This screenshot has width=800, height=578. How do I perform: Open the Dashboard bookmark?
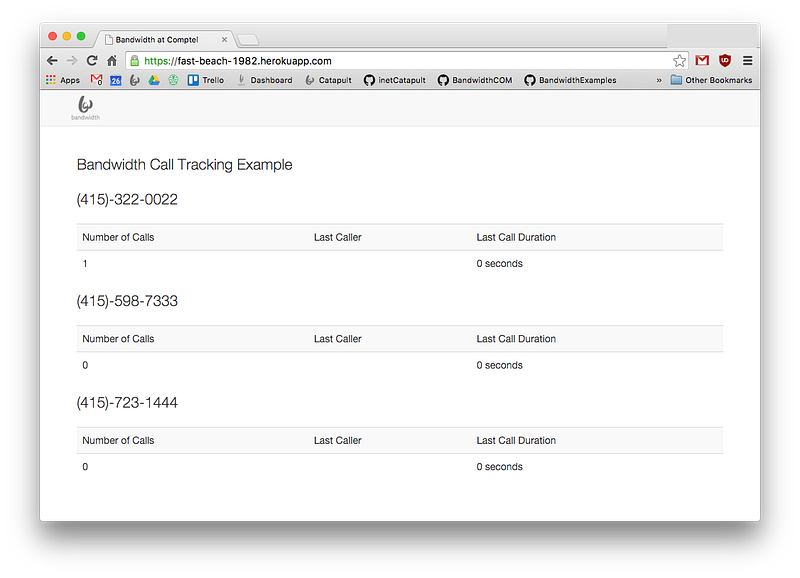[x=265, y=80]
